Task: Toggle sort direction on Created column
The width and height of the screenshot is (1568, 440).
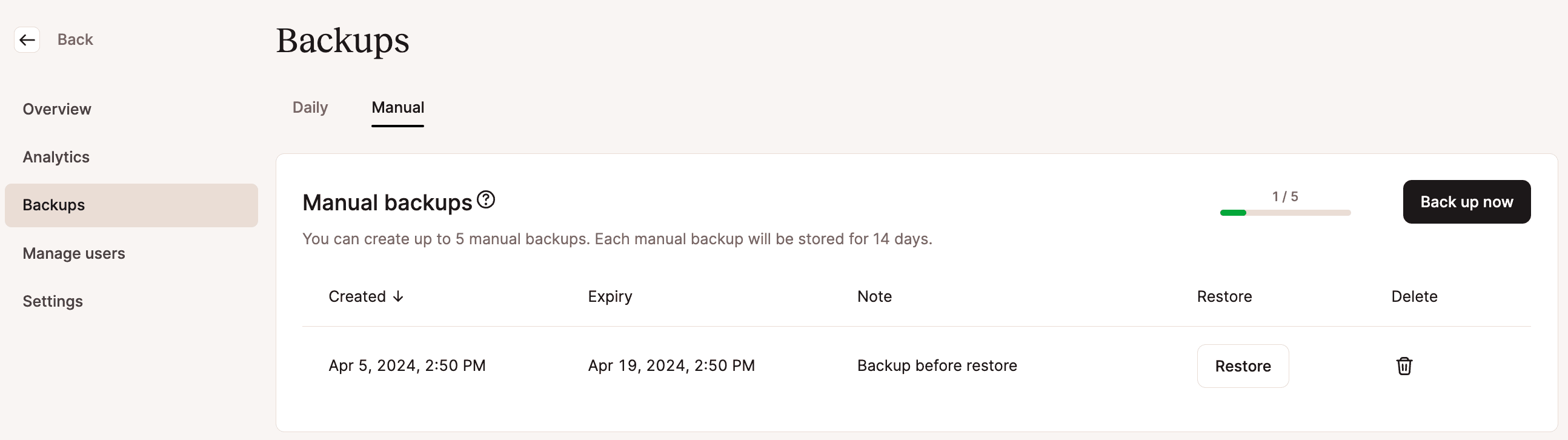Action: point(365,296)
